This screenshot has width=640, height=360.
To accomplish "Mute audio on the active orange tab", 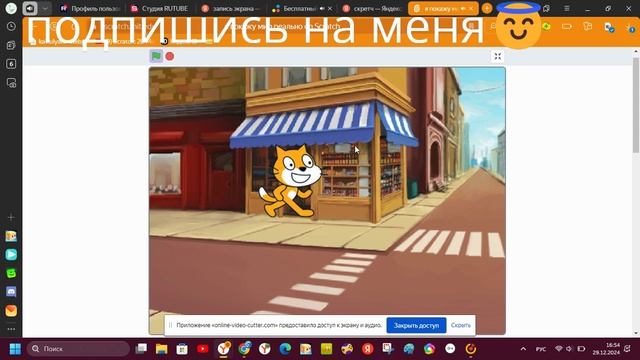I will click(463, 9).
